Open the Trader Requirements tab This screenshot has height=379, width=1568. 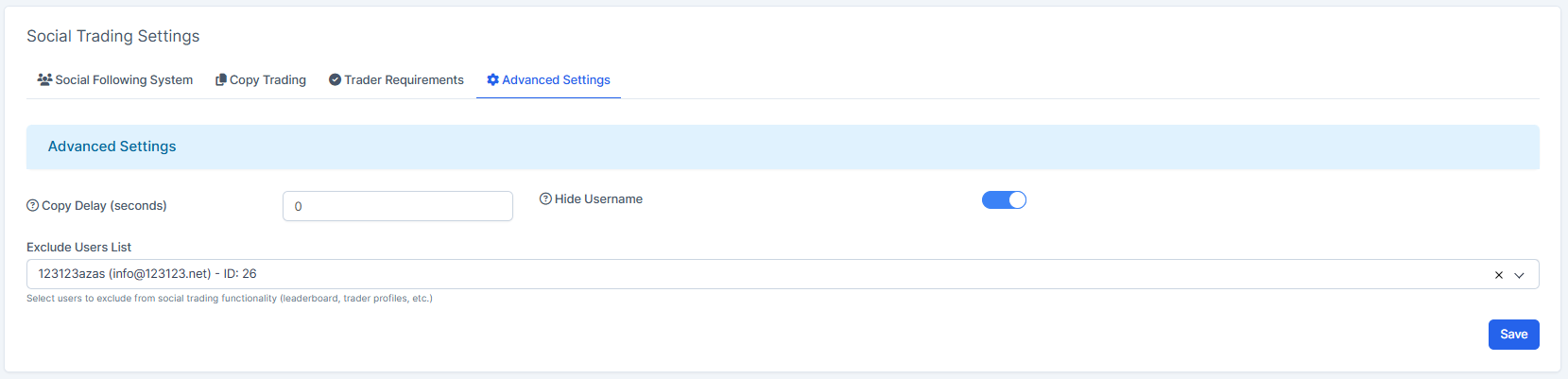pyautogui.click(x=396, y=80)
